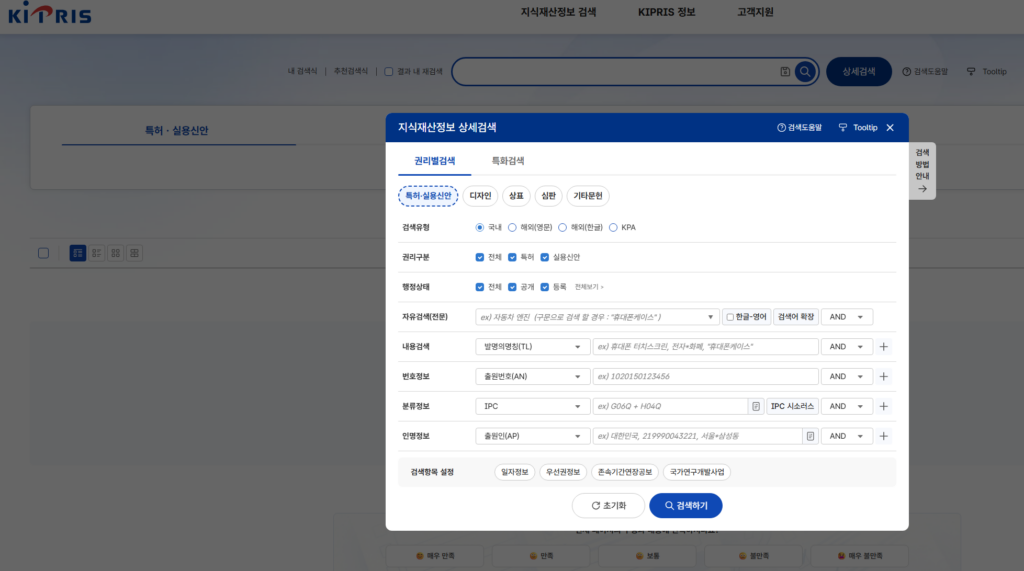Open 지식재산정보 검색 top menu
The image size is (1024, 571).
(x=558, y=12)
